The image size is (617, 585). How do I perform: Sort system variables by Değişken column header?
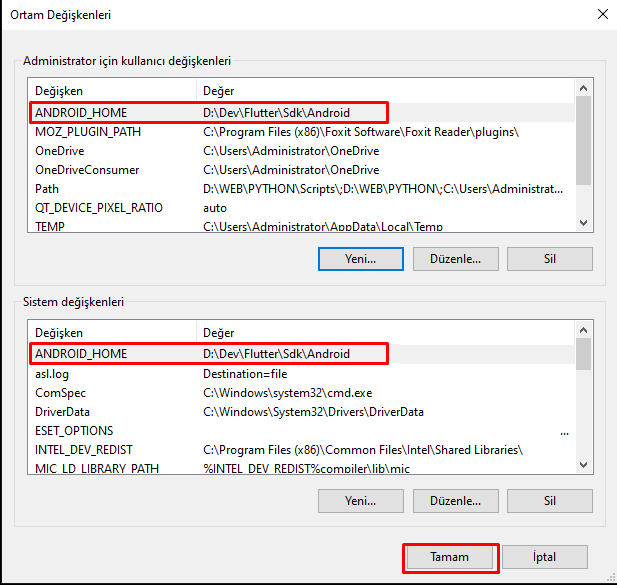(110, 332)
